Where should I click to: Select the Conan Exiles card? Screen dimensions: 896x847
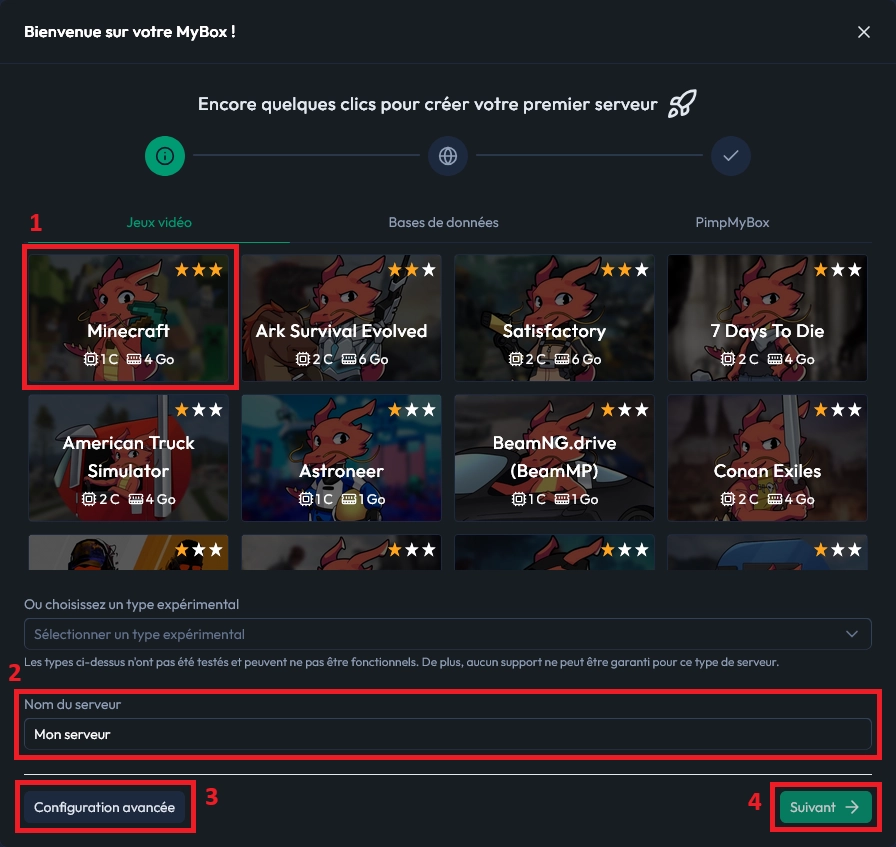click(767, 458)
